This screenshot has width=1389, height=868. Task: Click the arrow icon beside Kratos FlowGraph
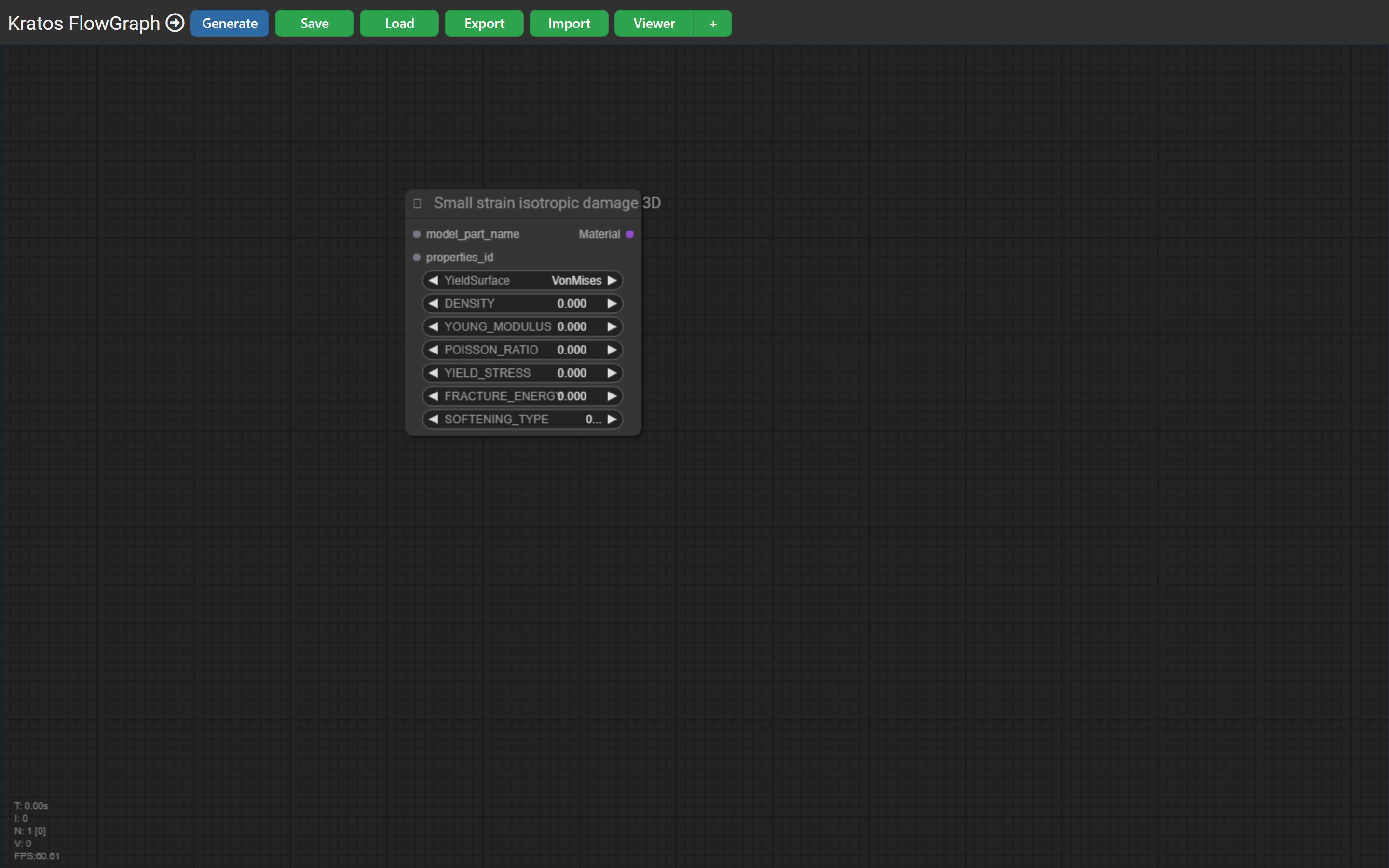tap(175, 23)
